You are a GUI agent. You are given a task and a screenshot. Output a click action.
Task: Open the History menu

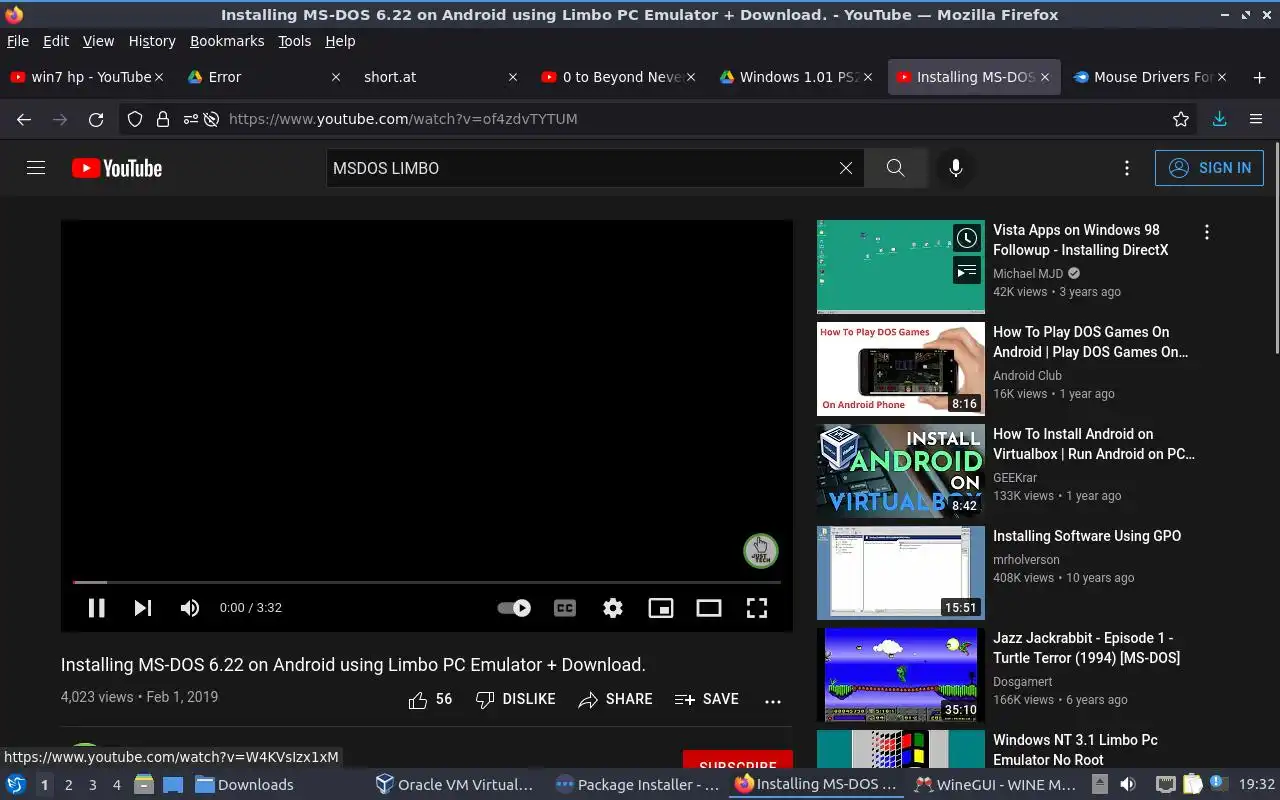click(152, 41)
